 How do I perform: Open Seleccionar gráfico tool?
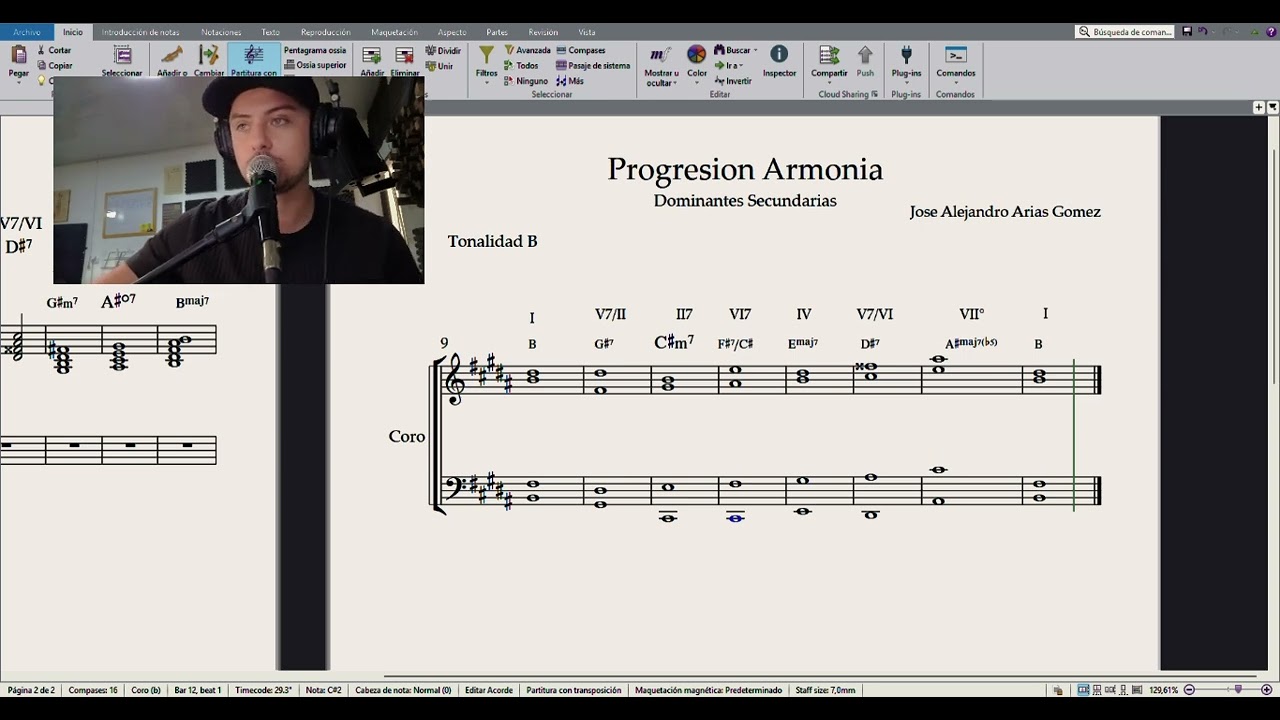[122, 62]
